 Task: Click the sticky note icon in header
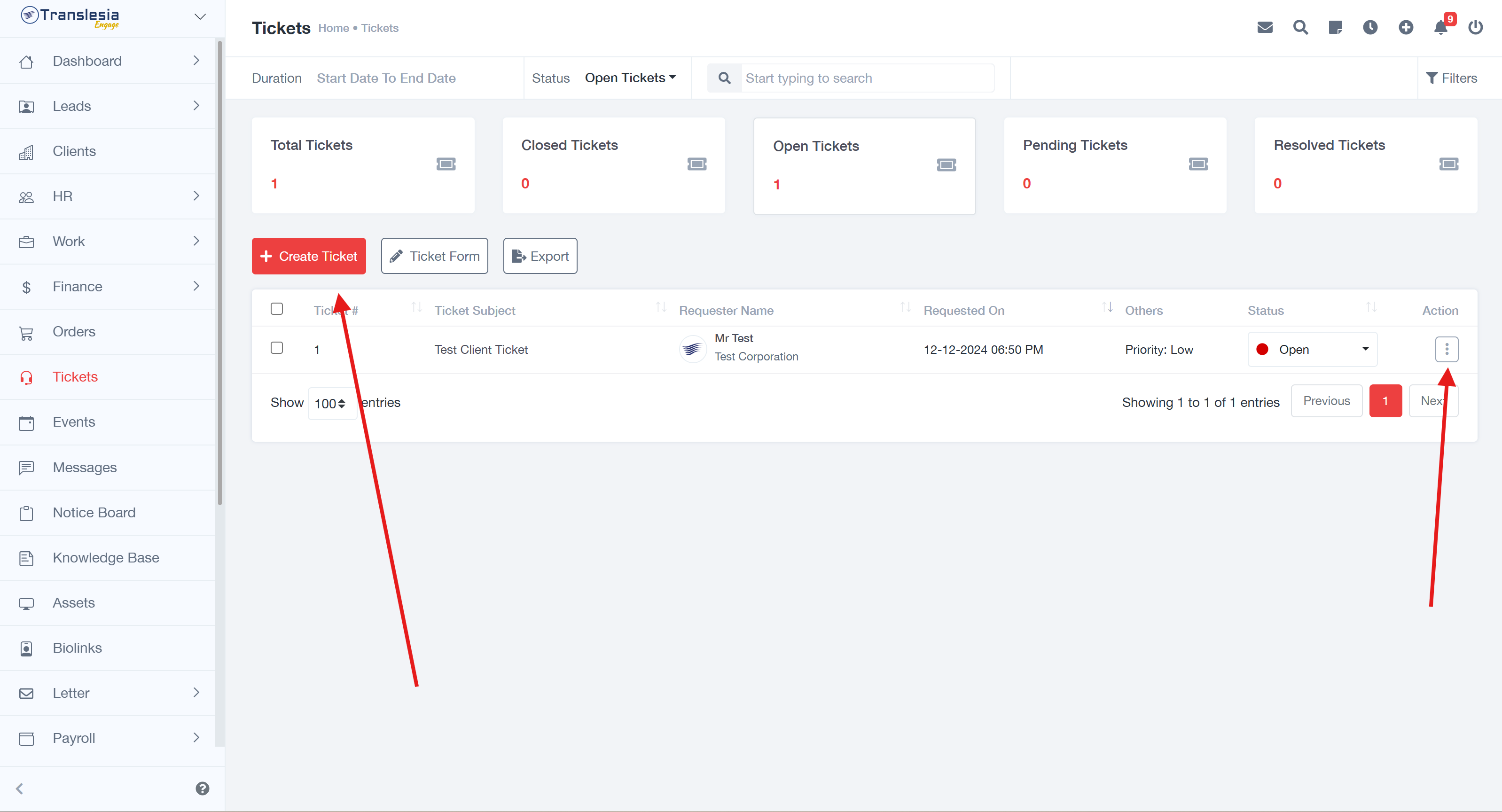(x=1335, y=27)
